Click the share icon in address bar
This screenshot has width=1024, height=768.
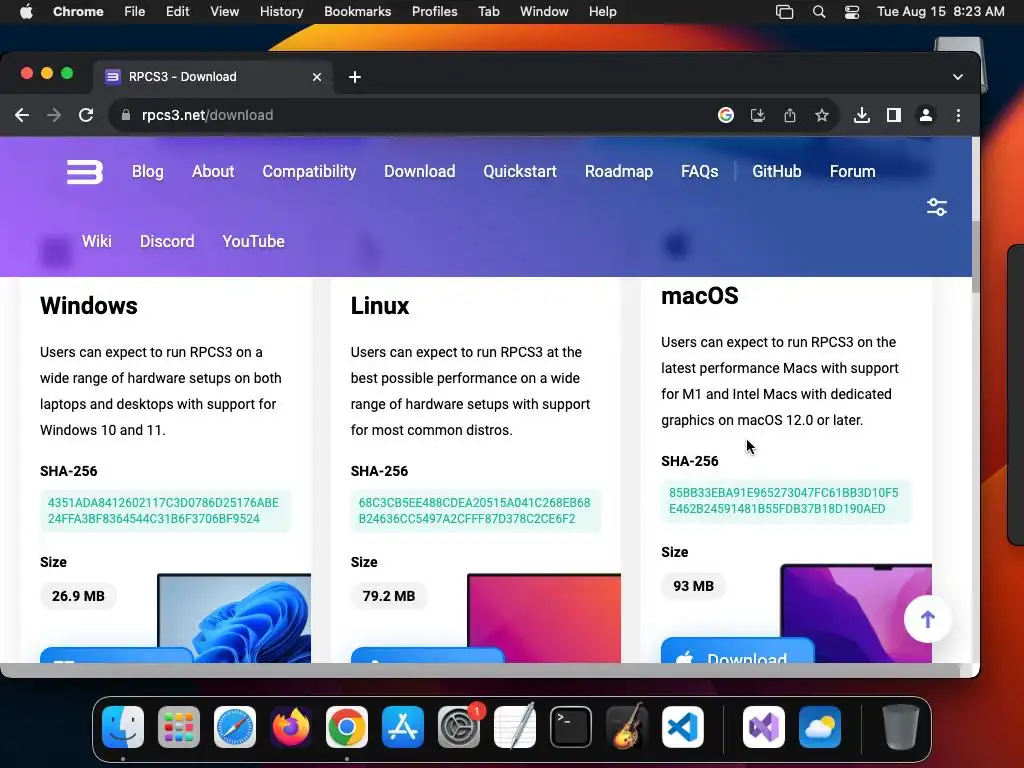(x=790, y=116)
